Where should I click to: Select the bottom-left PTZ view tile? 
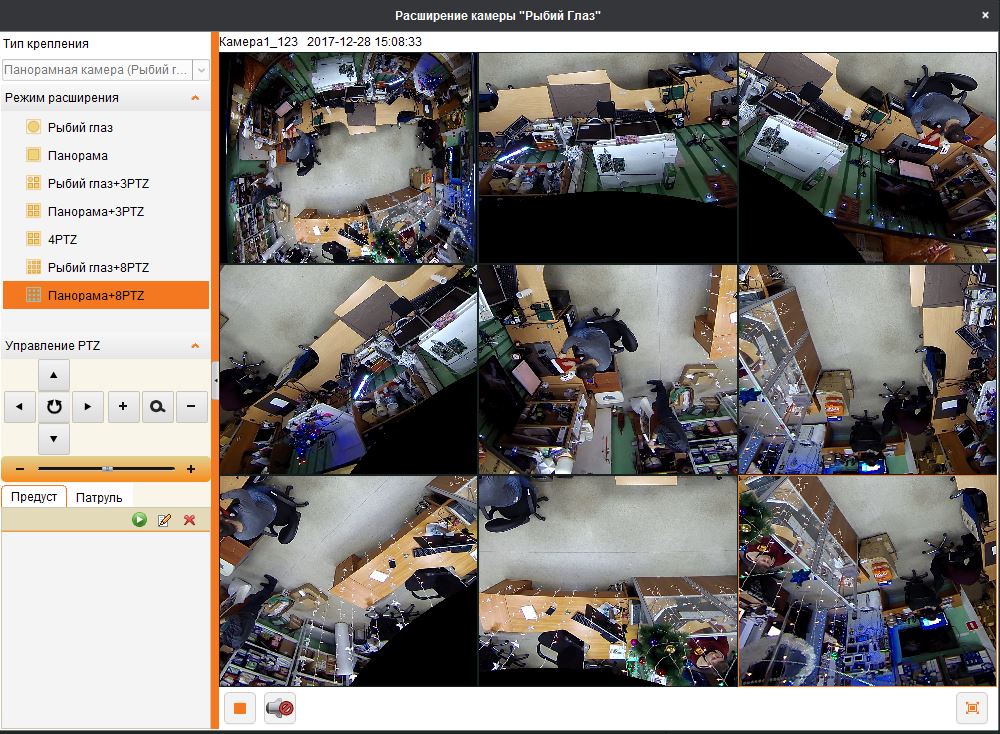(348, 581)
